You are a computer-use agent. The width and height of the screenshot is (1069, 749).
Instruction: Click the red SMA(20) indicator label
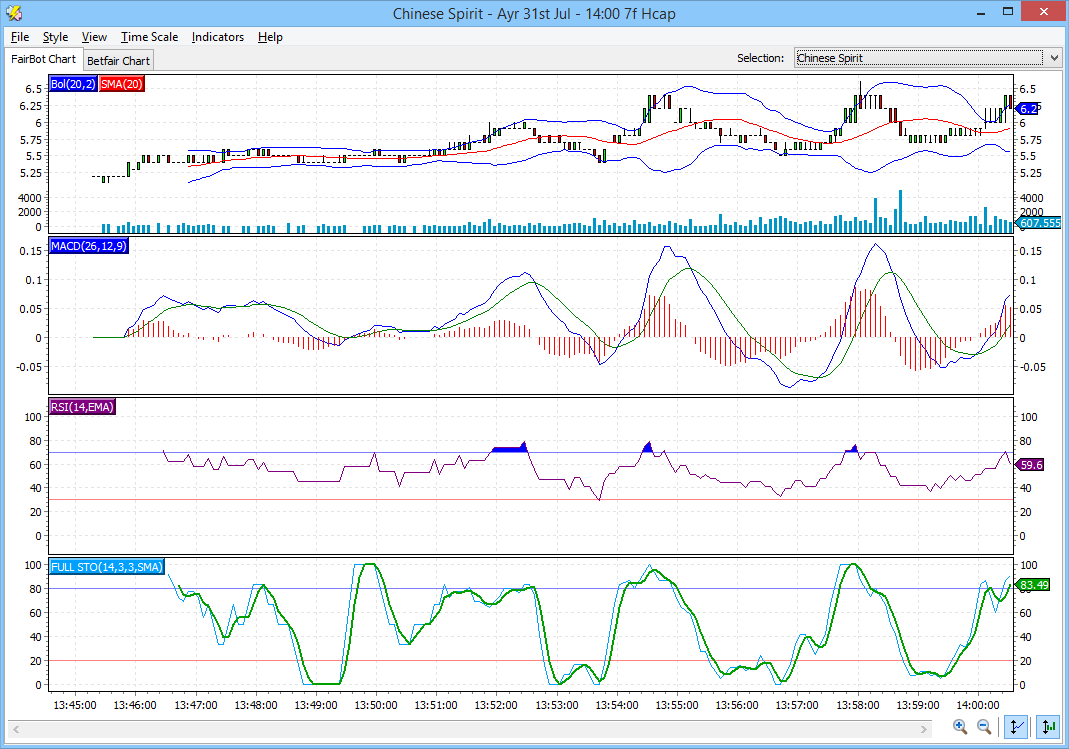coord(122,85)
